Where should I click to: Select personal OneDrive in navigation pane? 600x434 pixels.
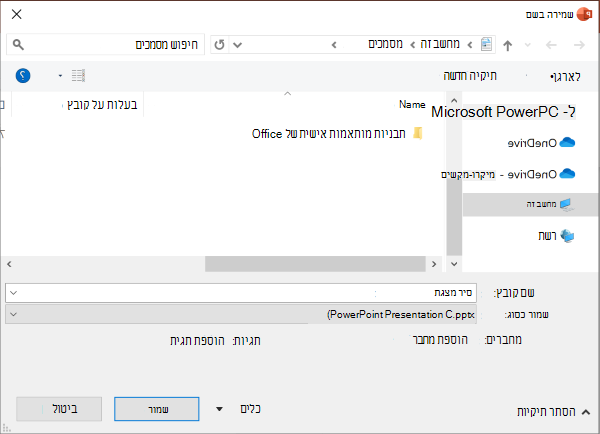pos(541,143)
